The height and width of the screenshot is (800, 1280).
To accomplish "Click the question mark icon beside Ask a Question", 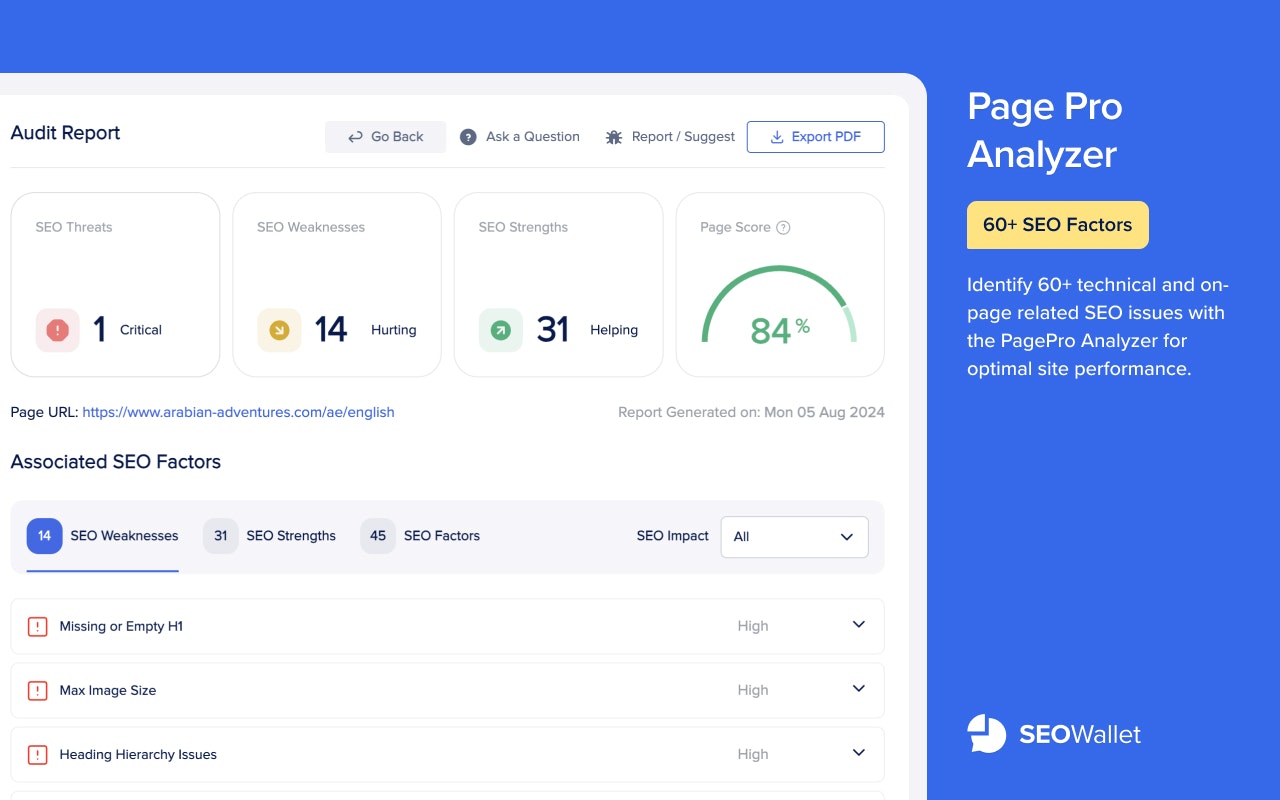I will click(x=468, y=137).
